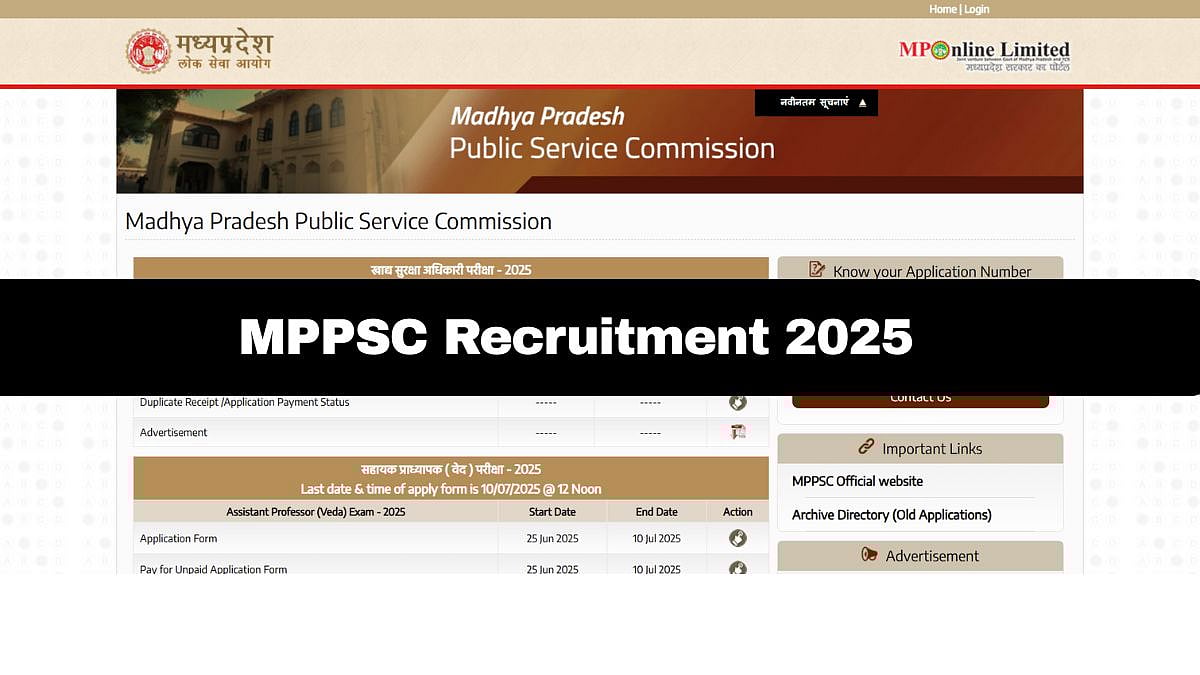Click the megaphone icon in Advertisement panel
The width and height of the screenshot is (1200, 675).
(869, 555)
